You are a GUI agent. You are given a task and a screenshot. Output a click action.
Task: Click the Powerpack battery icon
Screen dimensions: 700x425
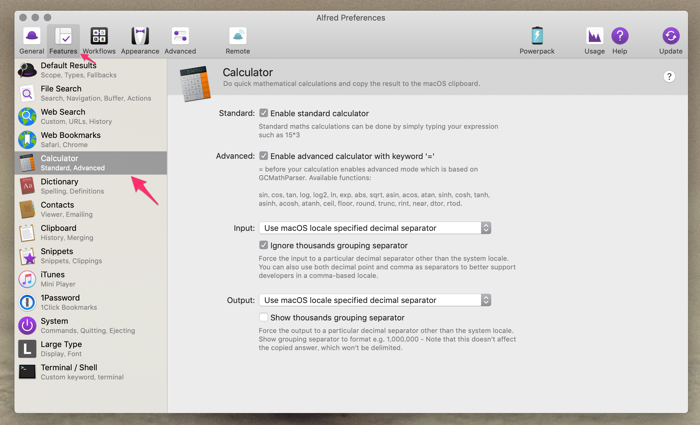point(537,36)
